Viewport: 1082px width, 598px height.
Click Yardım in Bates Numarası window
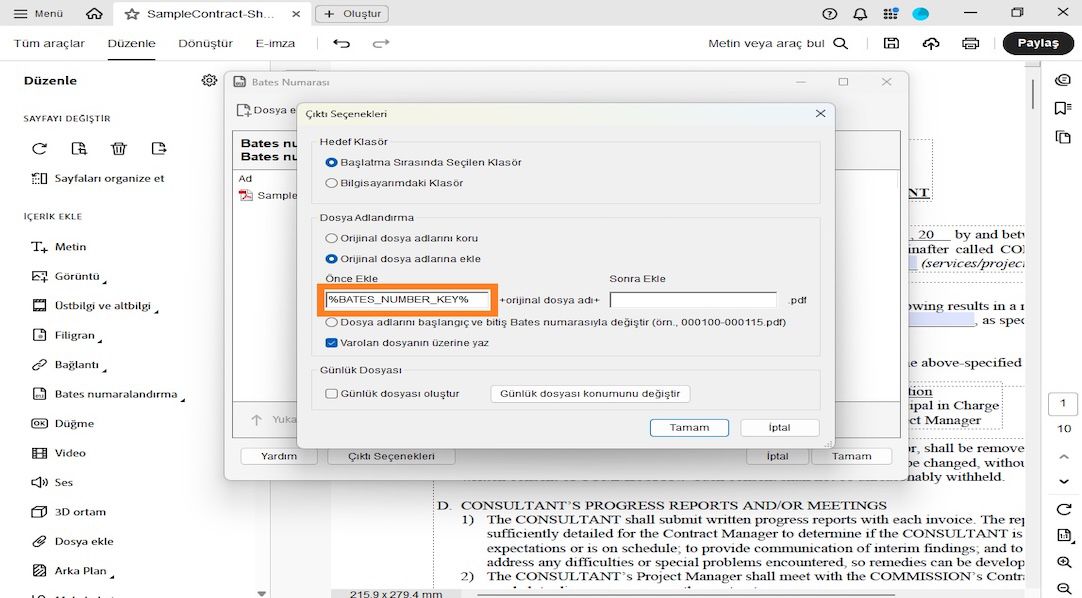pos(279,456)
